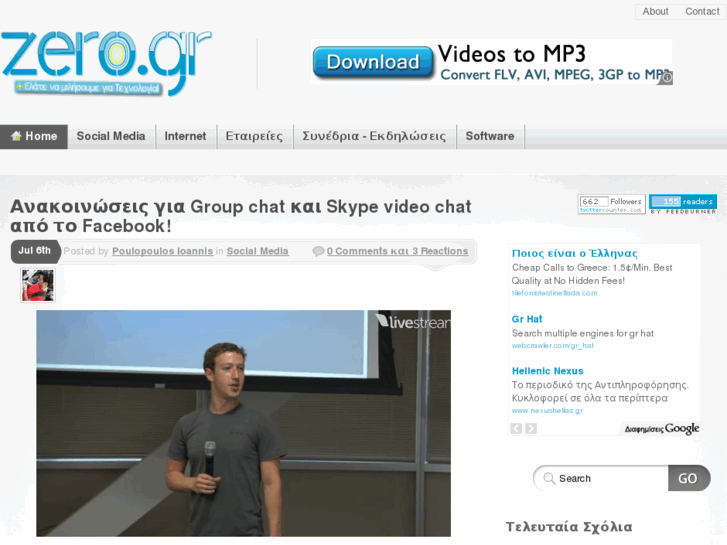Click the comment bubble icon
The height and width of the screenshot is (545, 727).
(318, 251)
